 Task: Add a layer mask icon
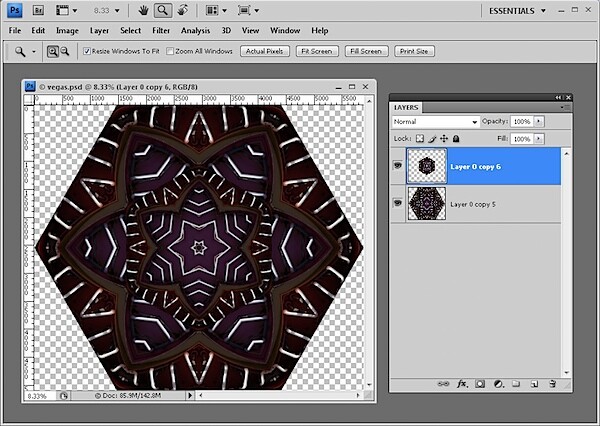point(480,384)
